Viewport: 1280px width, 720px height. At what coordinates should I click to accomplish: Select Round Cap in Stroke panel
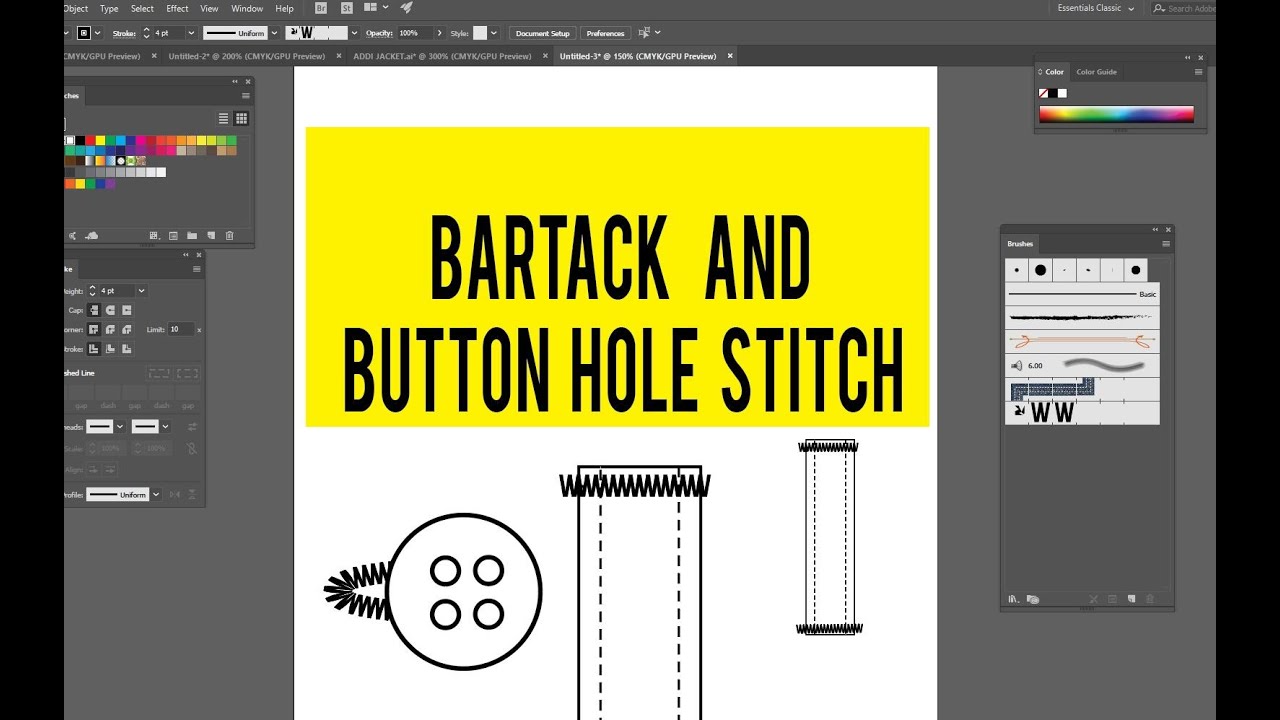click(110, 310)
